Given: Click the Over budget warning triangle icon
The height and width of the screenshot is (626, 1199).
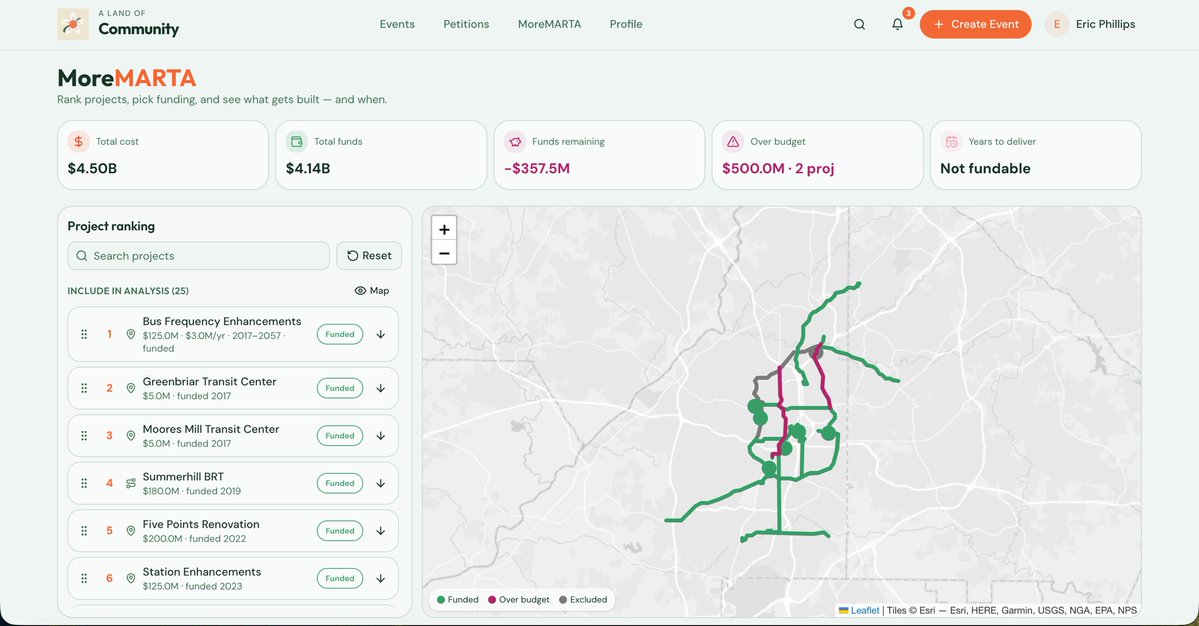Looking at the screenshot, I should 733,141.
